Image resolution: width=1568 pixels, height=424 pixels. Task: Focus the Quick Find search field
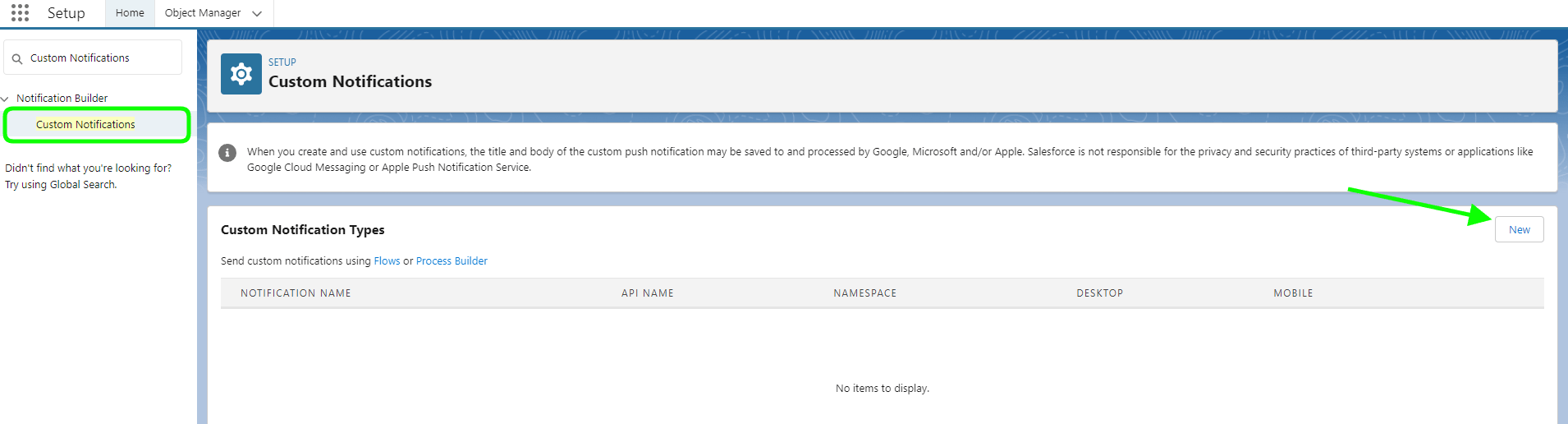(93, 58)
